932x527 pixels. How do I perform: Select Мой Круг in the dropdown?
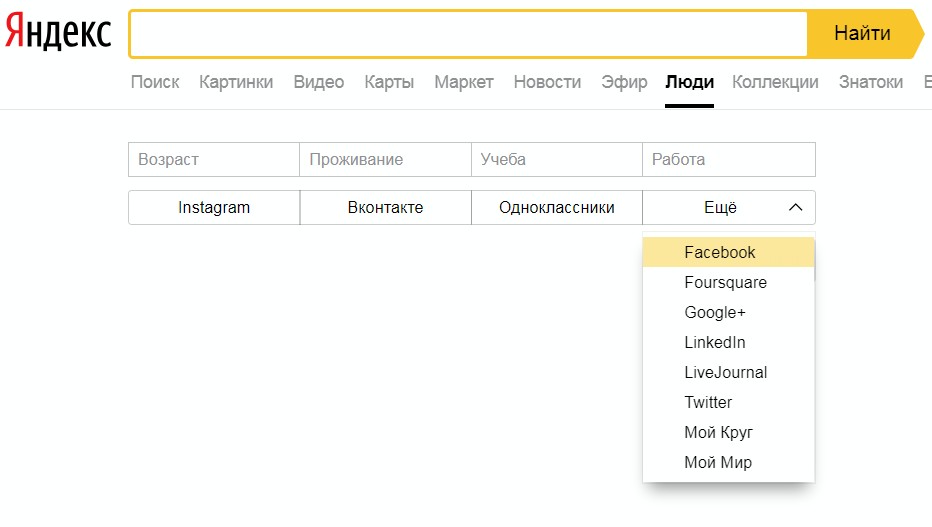click(x=728, y=432)
